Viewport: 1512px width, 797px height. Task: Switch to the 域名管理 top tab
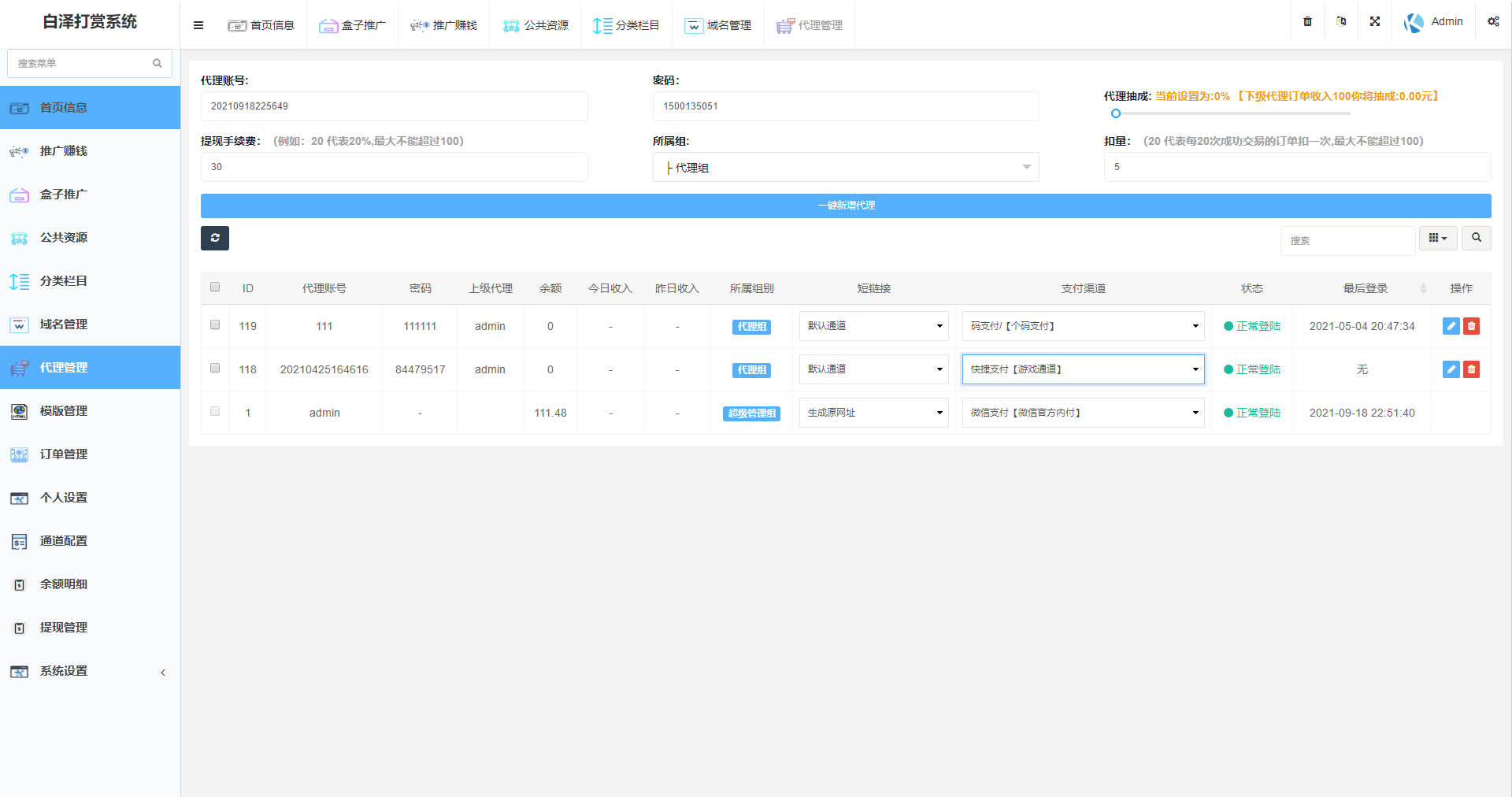pyautogui.click(x=718, y=24)
